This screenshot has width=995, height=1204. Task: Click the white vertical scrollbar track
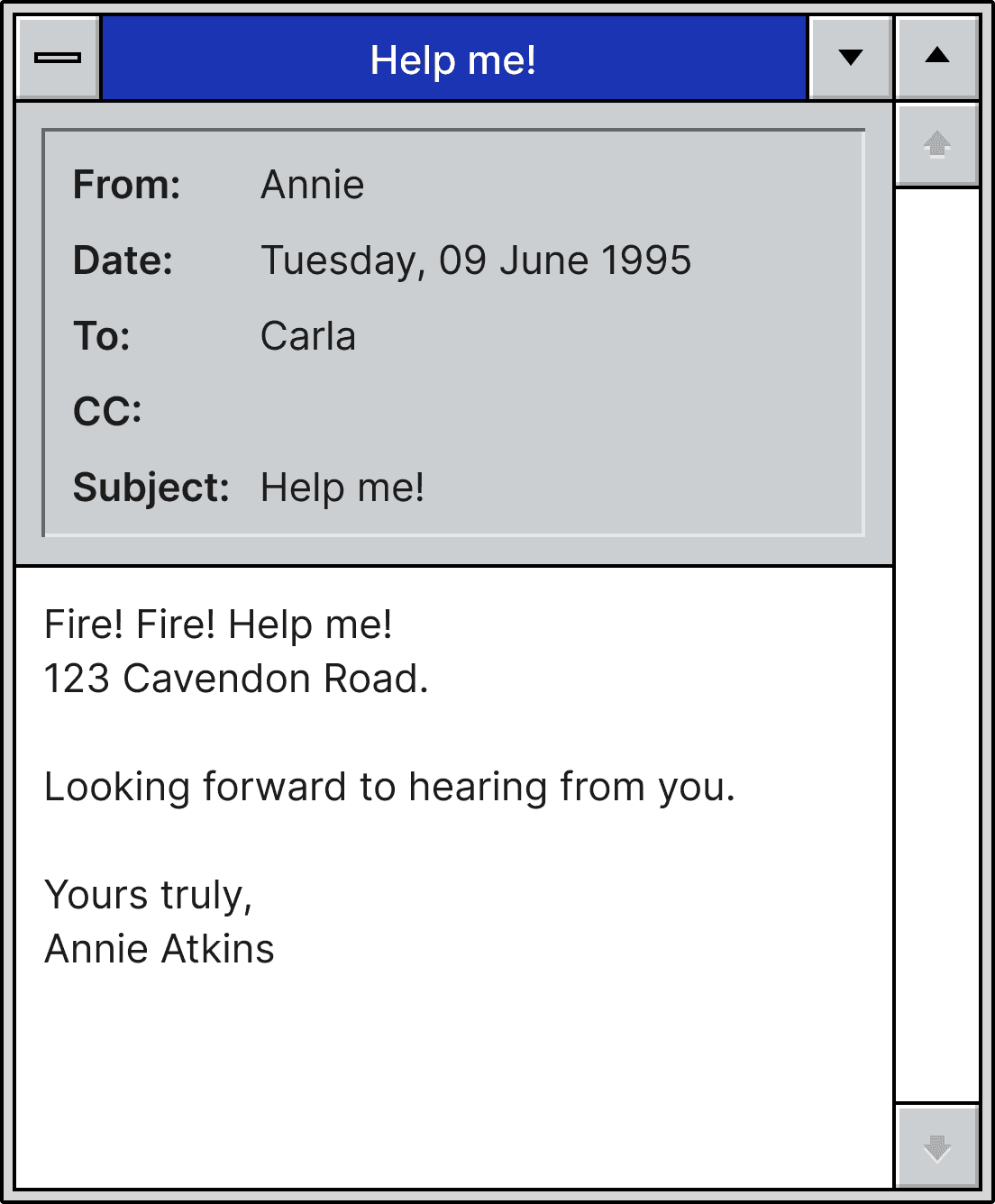937,643
